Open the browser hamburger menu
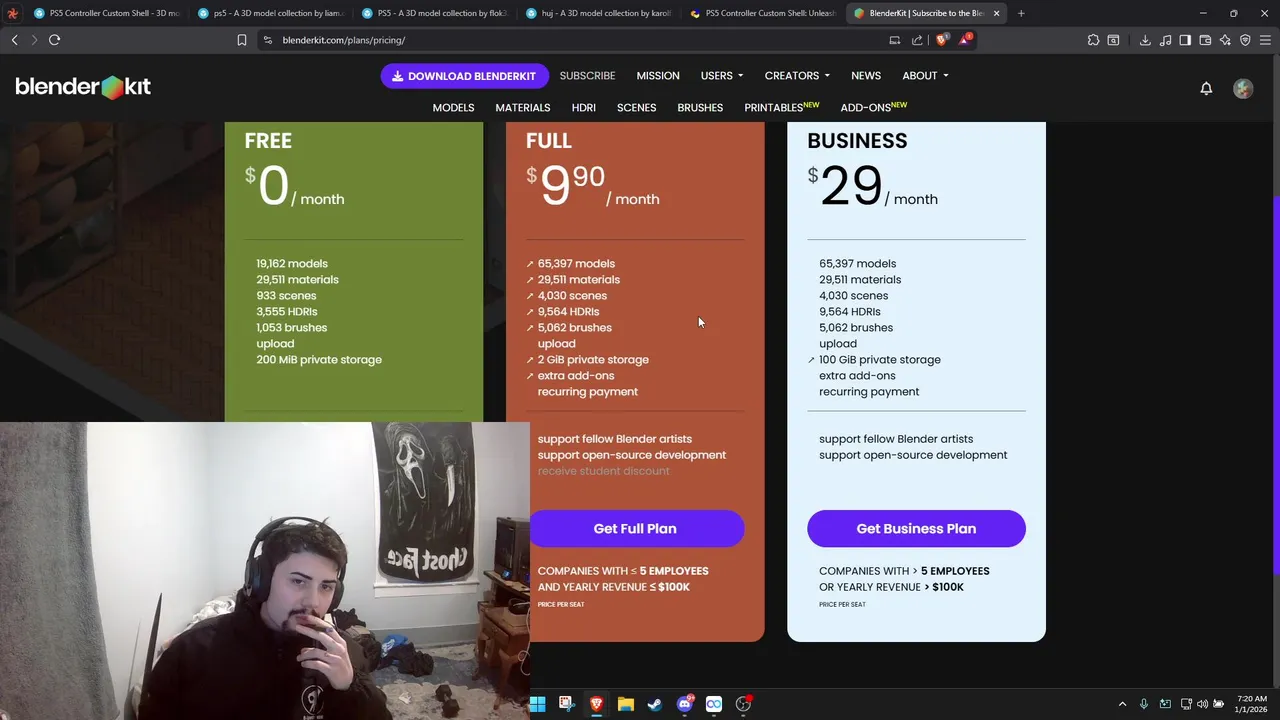The height and width of the screenshot is (720, 1280). 1265,40
